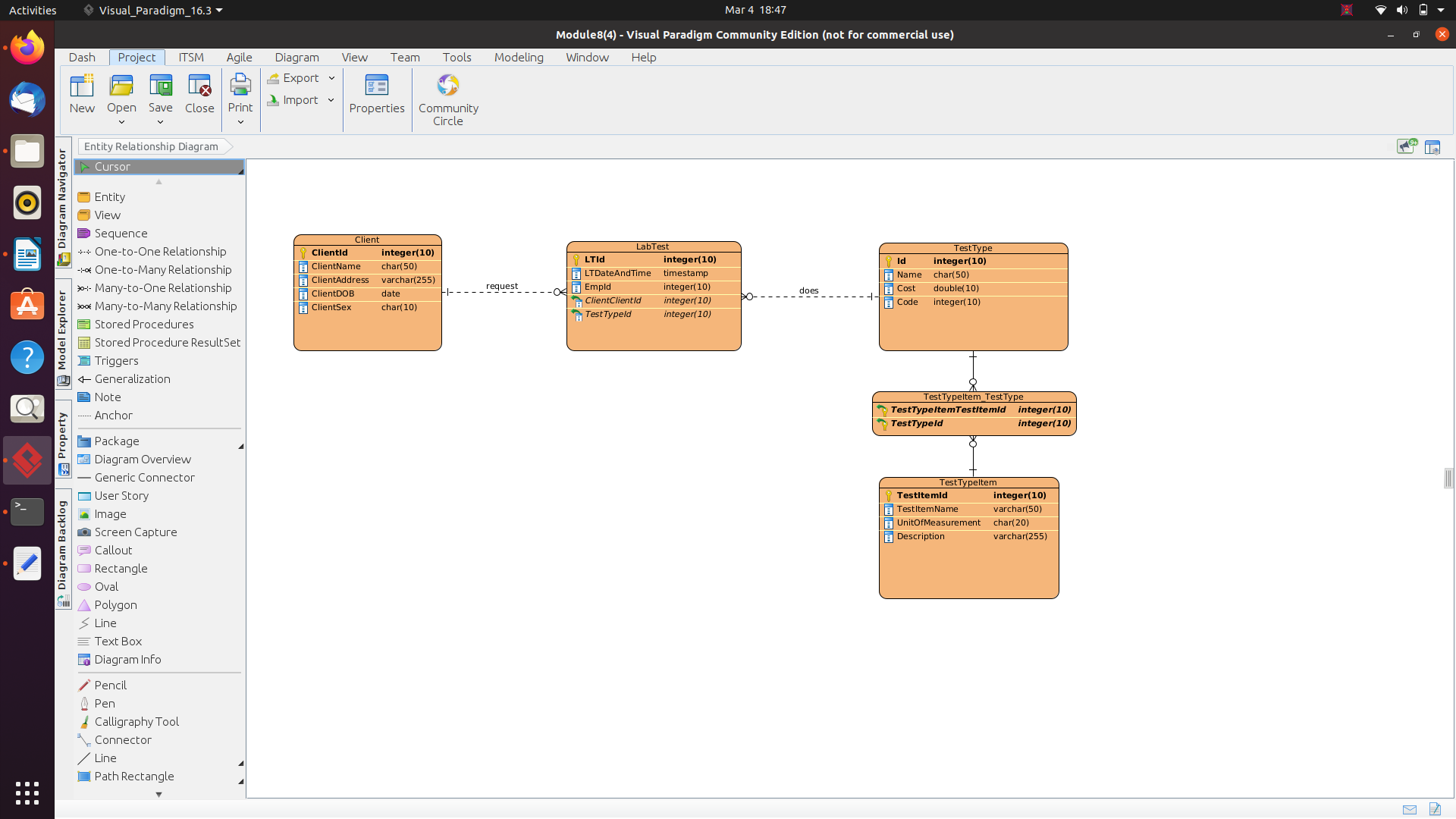This screenshot has width=1456, height=819.
Task: Open the Properties tool
Action: click(377, 94)
